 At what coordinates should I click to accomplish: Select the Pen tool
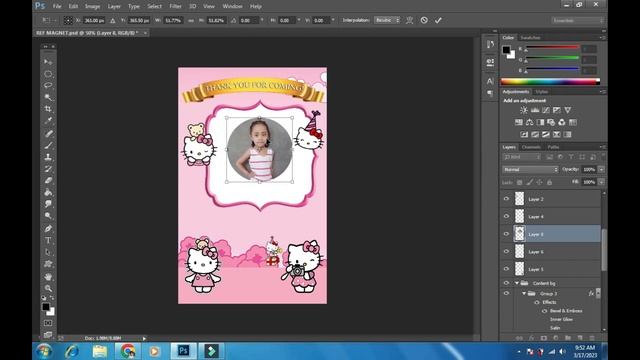48,229
